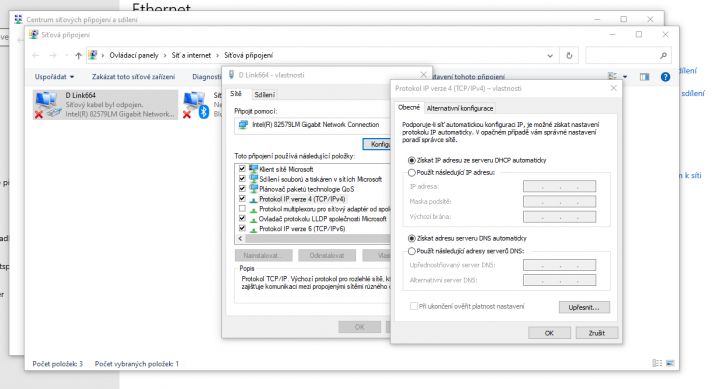725x389 pixels.
Task: Open the Uspořádat dropdown menu
Action: [54, 77]
